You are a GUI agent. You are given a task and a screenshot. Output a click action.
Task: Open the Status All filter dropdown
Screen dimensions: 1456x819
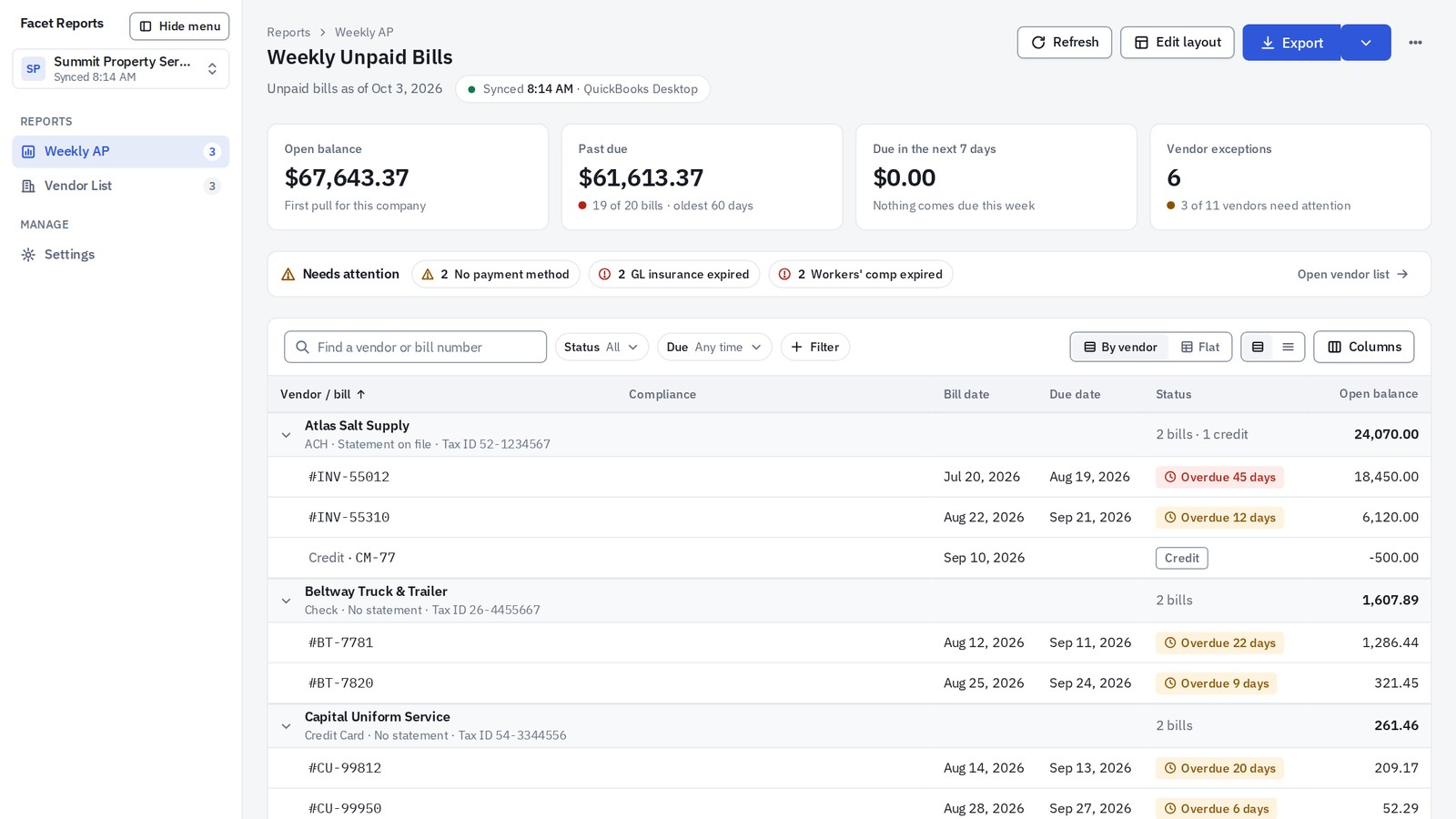click(602, 347)
